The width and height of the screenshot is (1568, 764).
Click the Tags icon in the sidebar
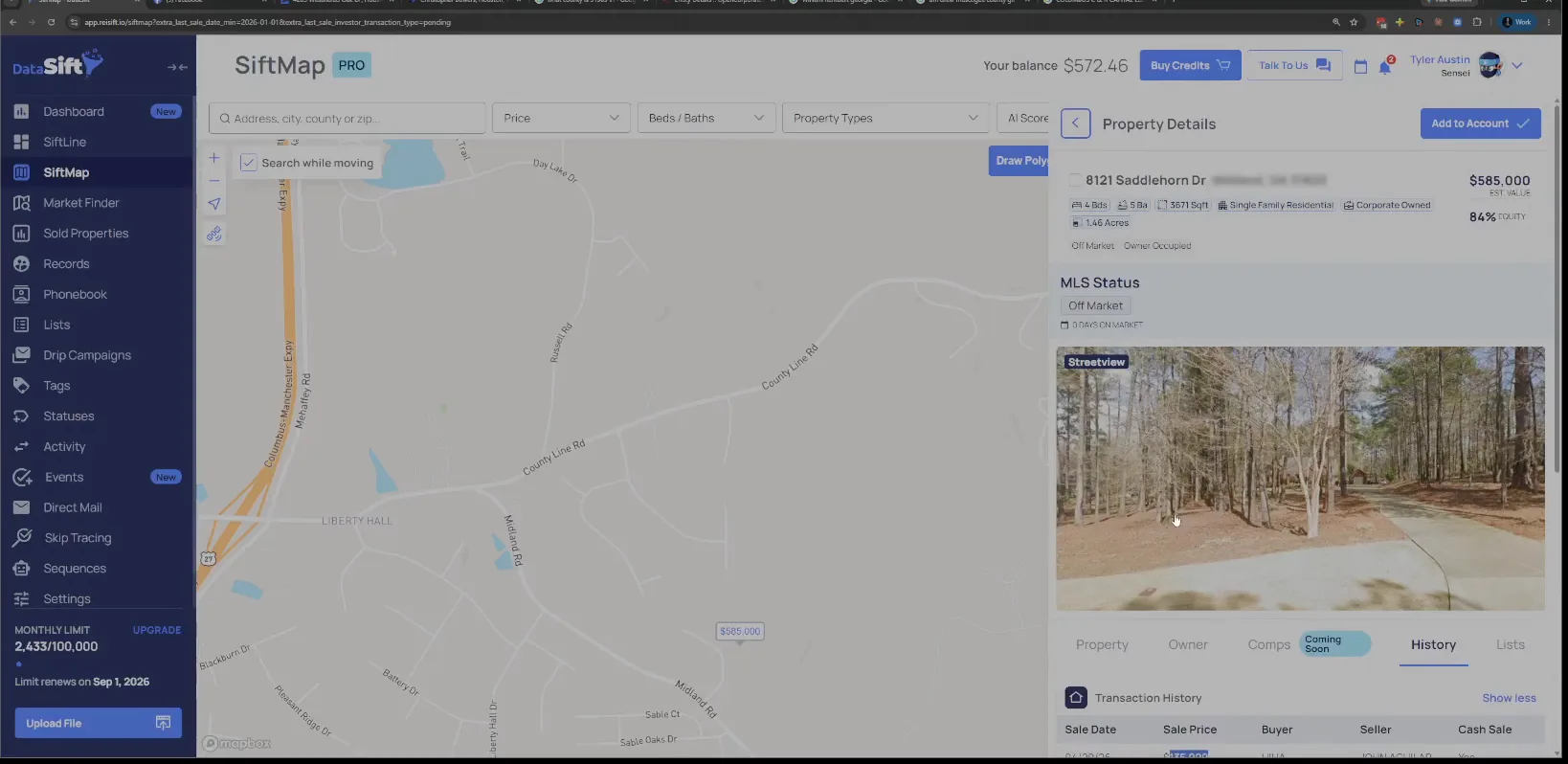pyautogui.click(x=21, y=386)
